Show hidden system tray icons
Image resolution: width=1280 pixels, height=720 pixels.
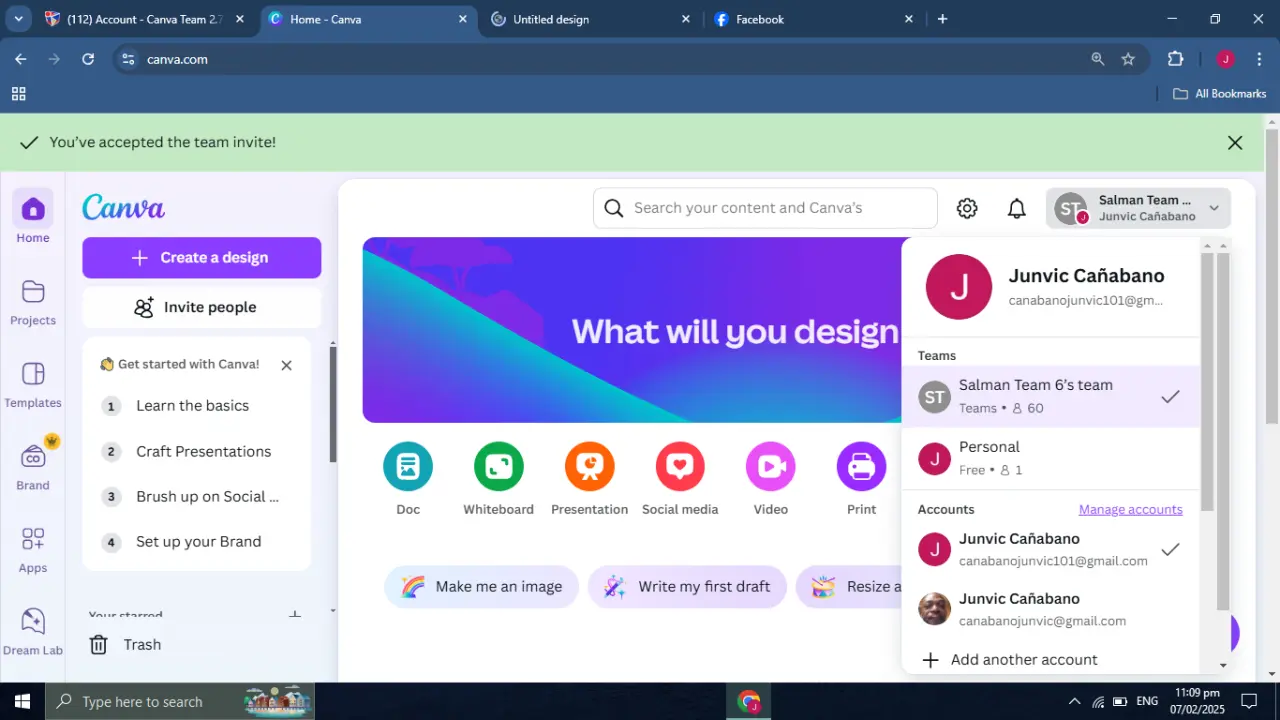click(x=1074, y=701)
